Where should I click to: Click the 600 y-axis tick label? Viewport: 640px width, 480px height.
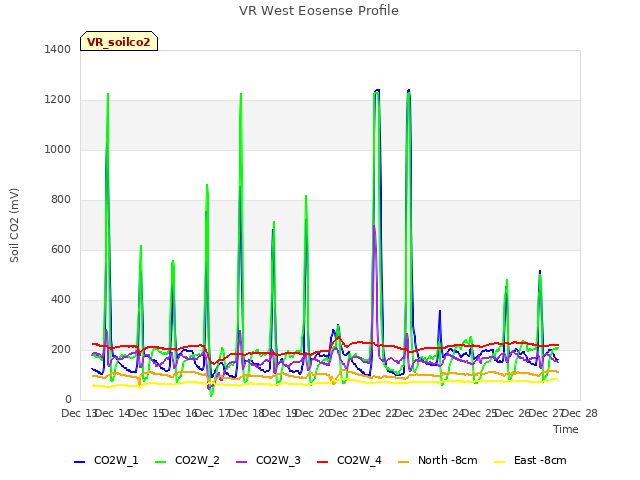click(61, 249)
